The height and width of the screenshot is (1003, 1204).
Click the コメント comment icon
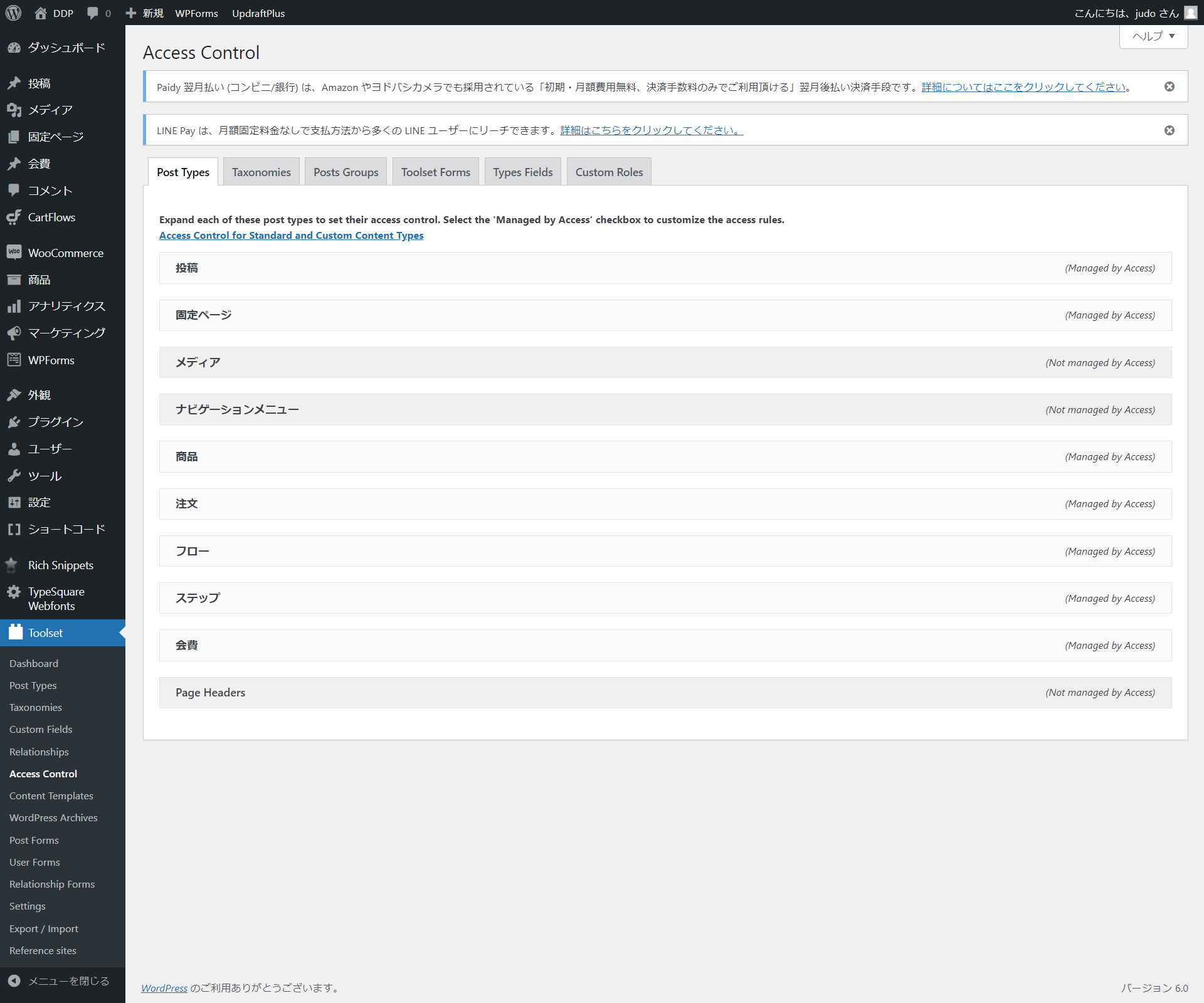14,190
